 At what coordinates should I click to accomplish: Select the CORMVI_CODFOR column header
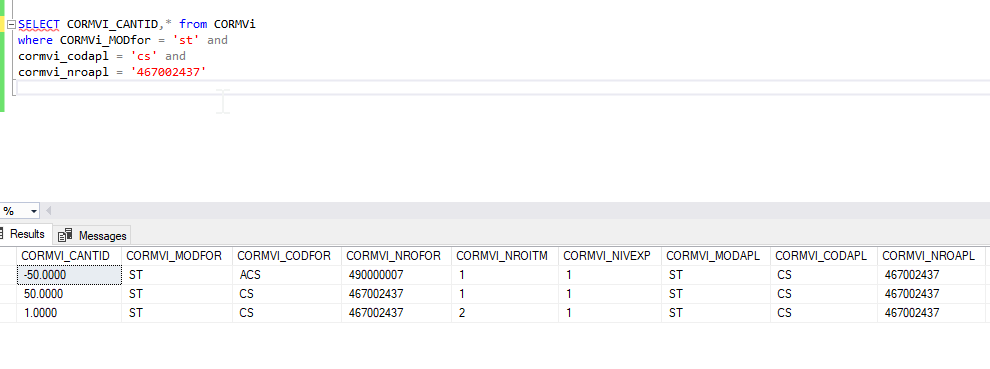pos(287,256)
